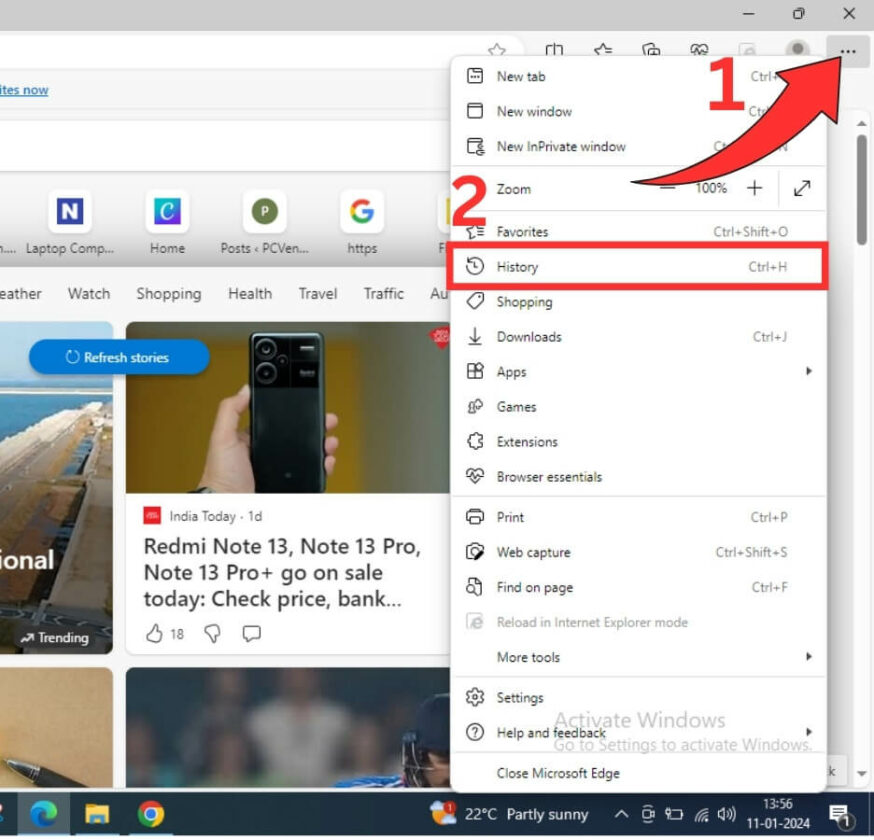Open the notification center icon
Viewport: 874px width, 840px height.
[x=839, y=815]
